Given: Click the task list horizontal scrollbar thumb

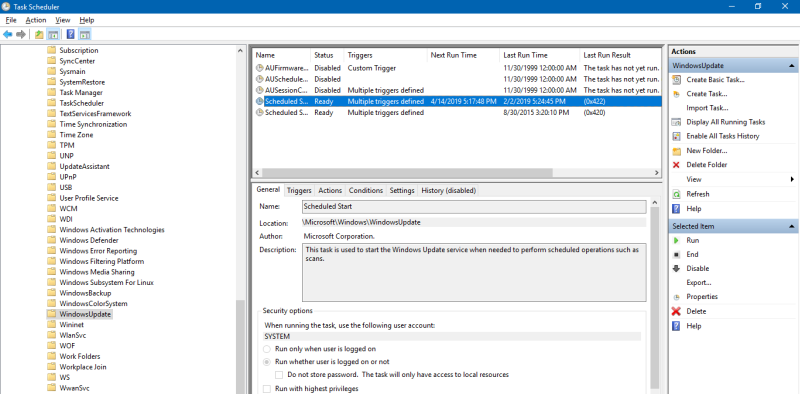Looking at the screenshot, I should point(408,173).
